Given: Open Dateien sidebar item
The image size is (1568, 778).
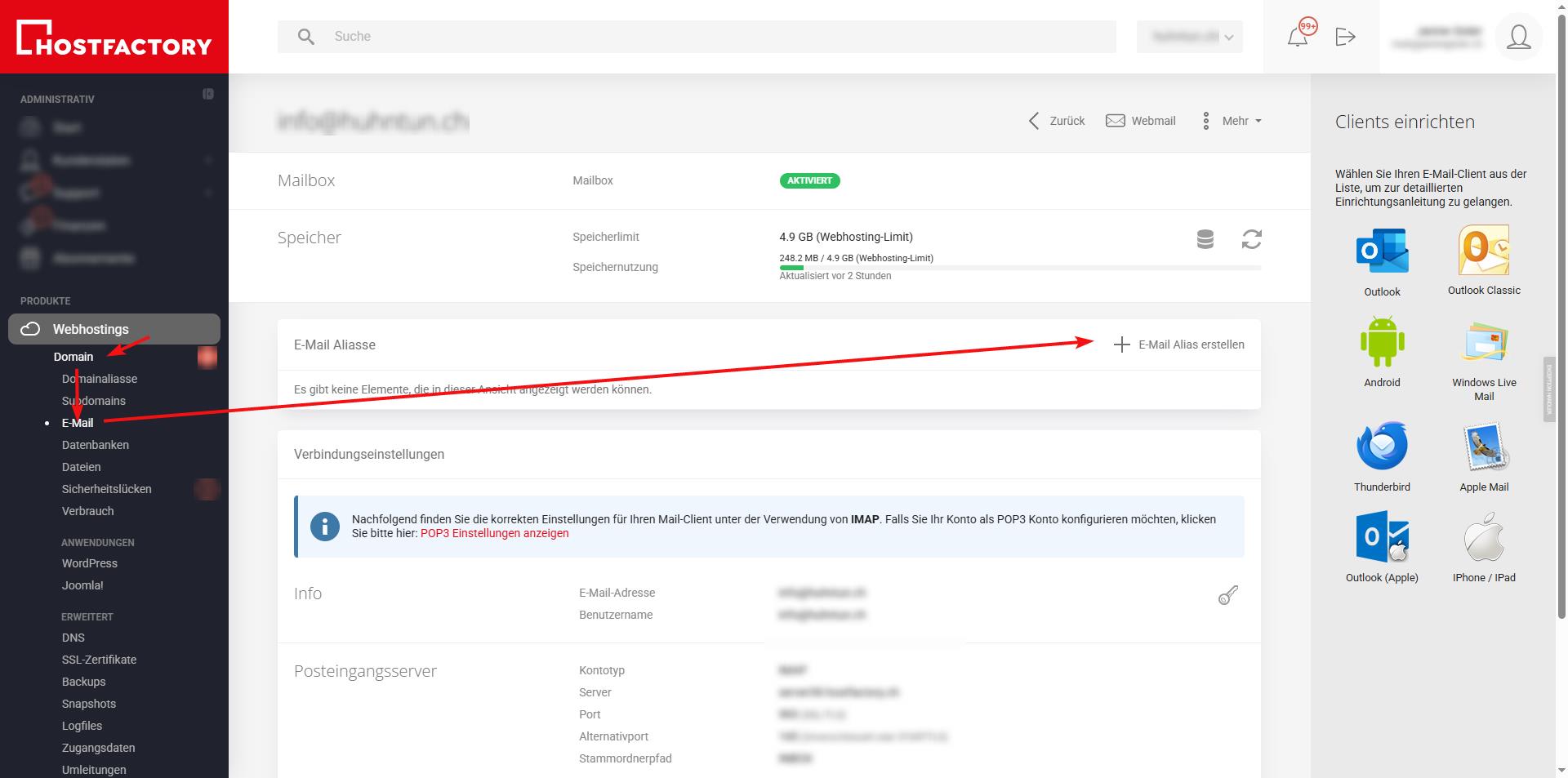Looking at the screenshot, I should pos(82,467).
